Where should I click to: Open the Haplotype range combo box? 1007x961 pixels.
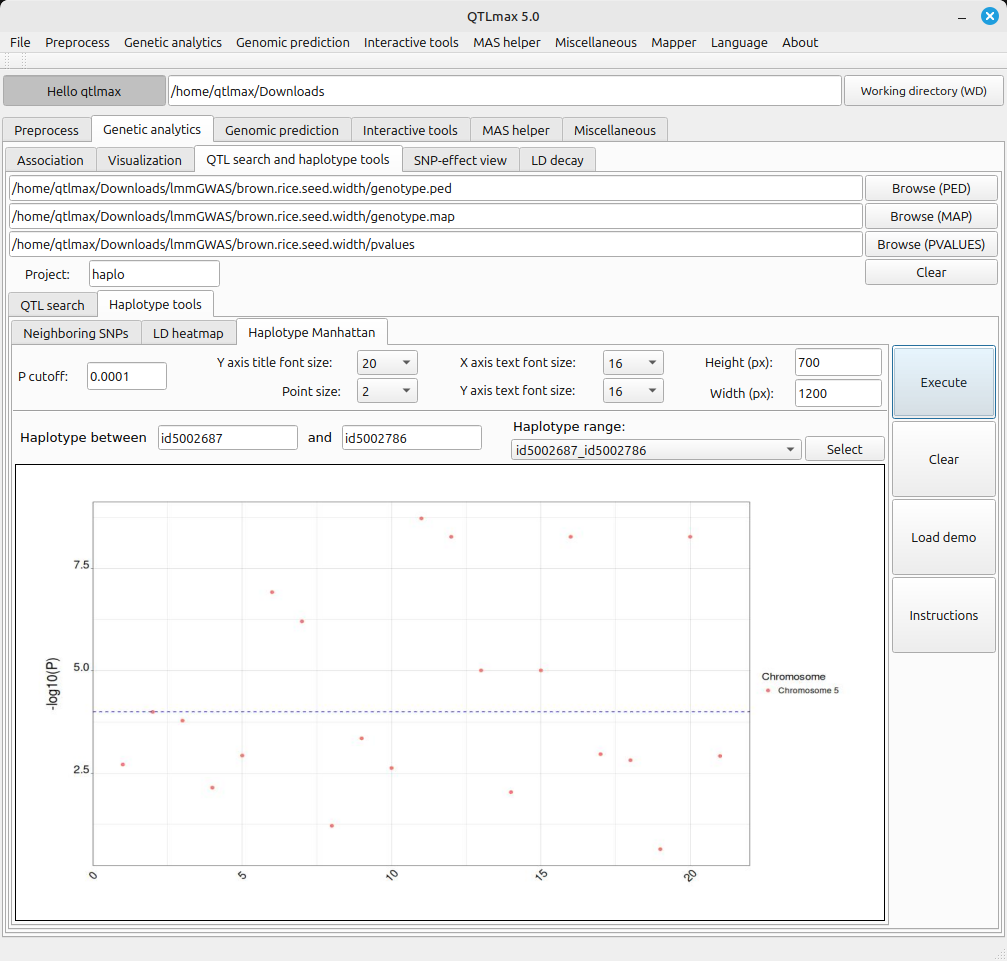[655, 450]
